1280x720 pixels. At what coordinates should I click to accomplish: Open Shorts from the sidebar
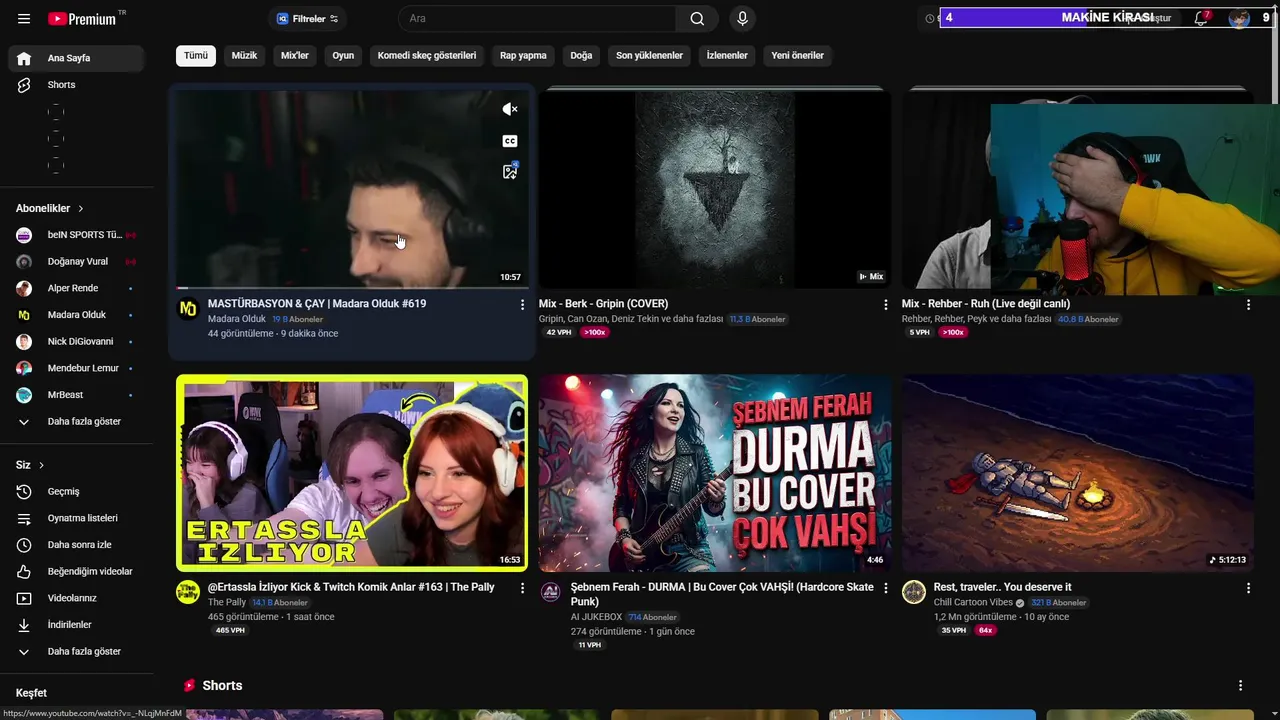76,85
